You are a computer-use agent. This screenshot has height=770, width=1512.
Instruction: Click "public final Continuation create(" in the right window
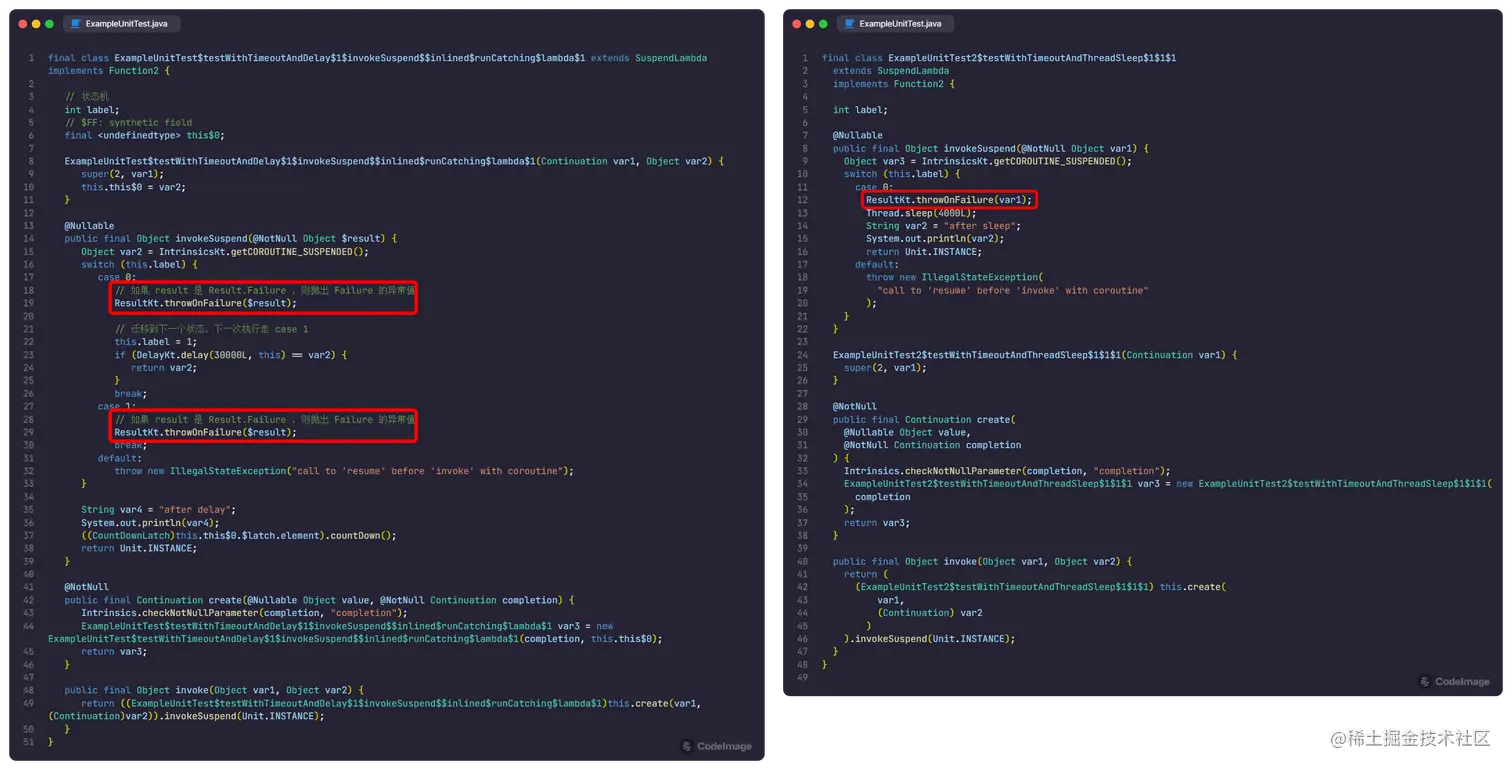click(924, 420)
